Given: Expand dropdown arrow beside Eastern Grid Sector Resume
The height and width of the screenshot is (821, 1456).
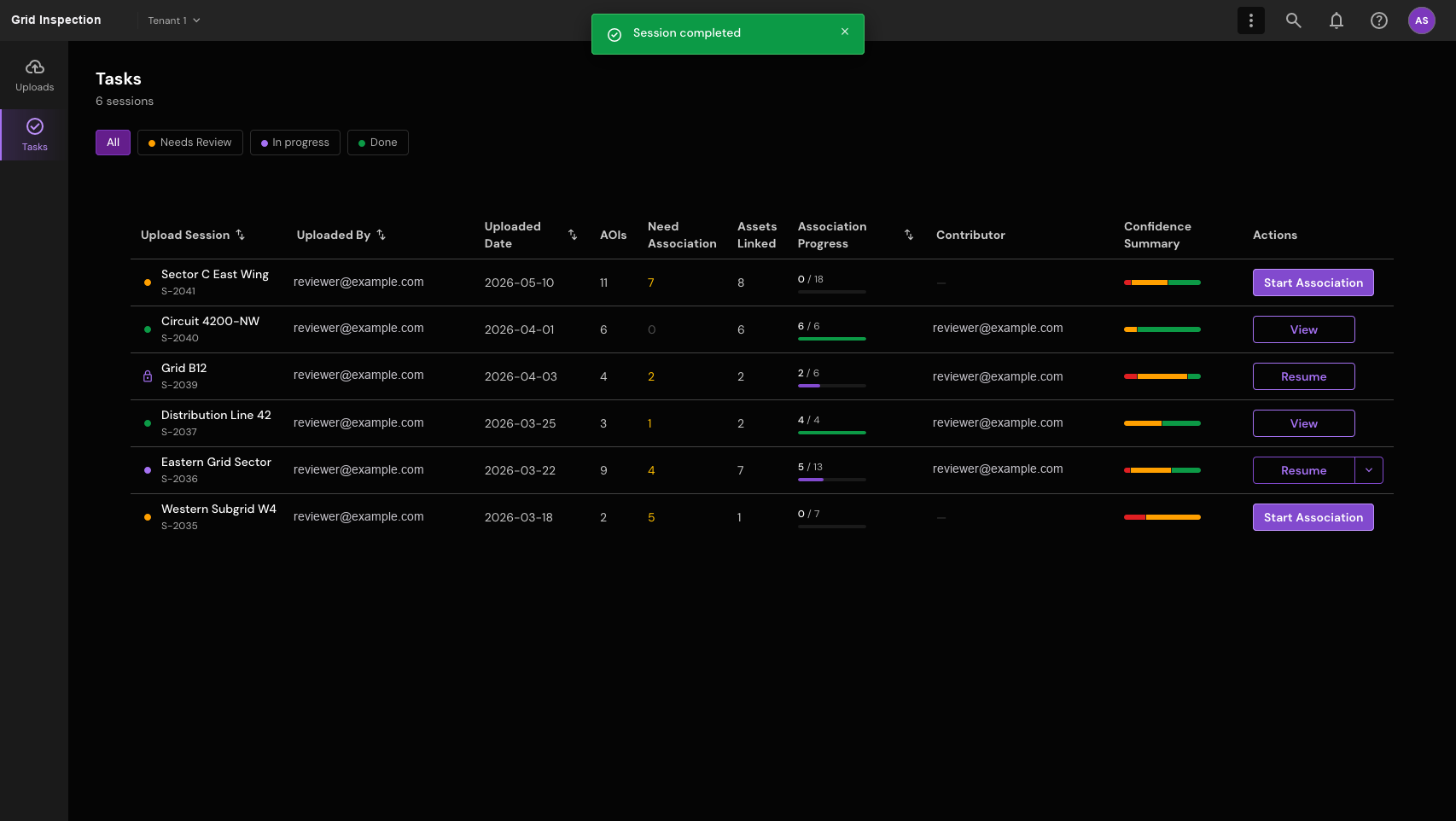Looking at the screenshot, I should point(1369,470).
